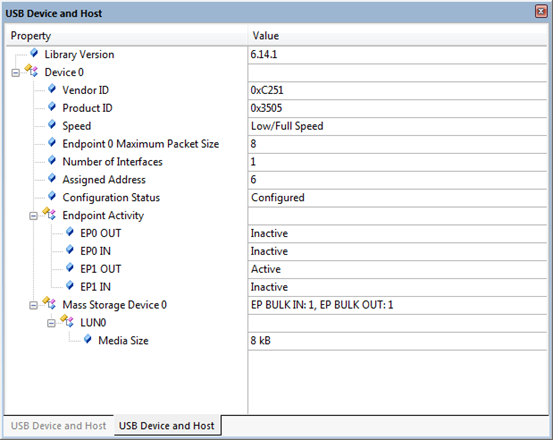Image resolution: width=553 pixels, height=440 pixels.
Task: Select the Product ID property label
Action: tap(87, 108)
